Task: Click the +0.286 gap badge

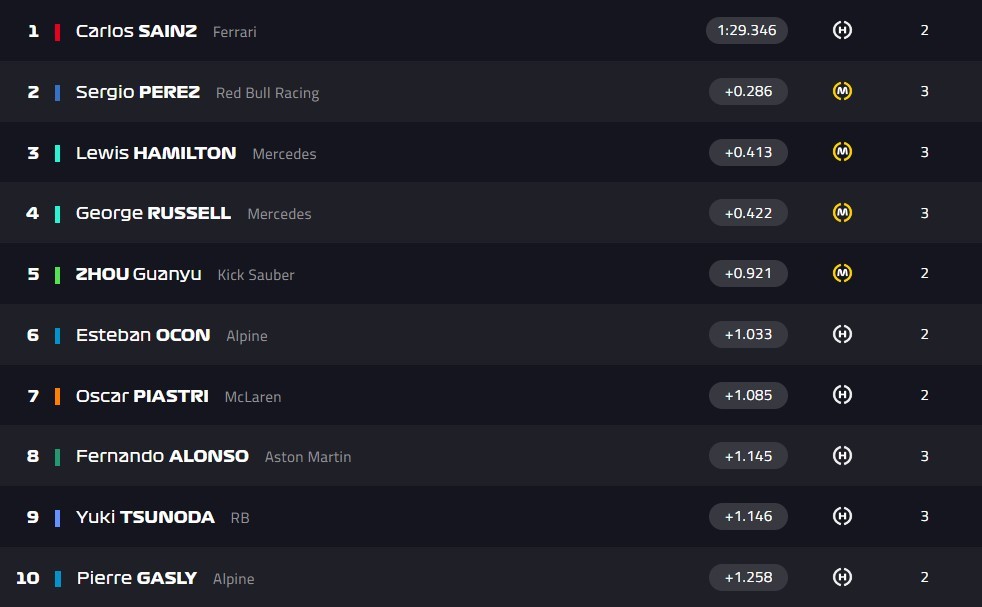Action: pyautogui.click(x=747, y=91)
